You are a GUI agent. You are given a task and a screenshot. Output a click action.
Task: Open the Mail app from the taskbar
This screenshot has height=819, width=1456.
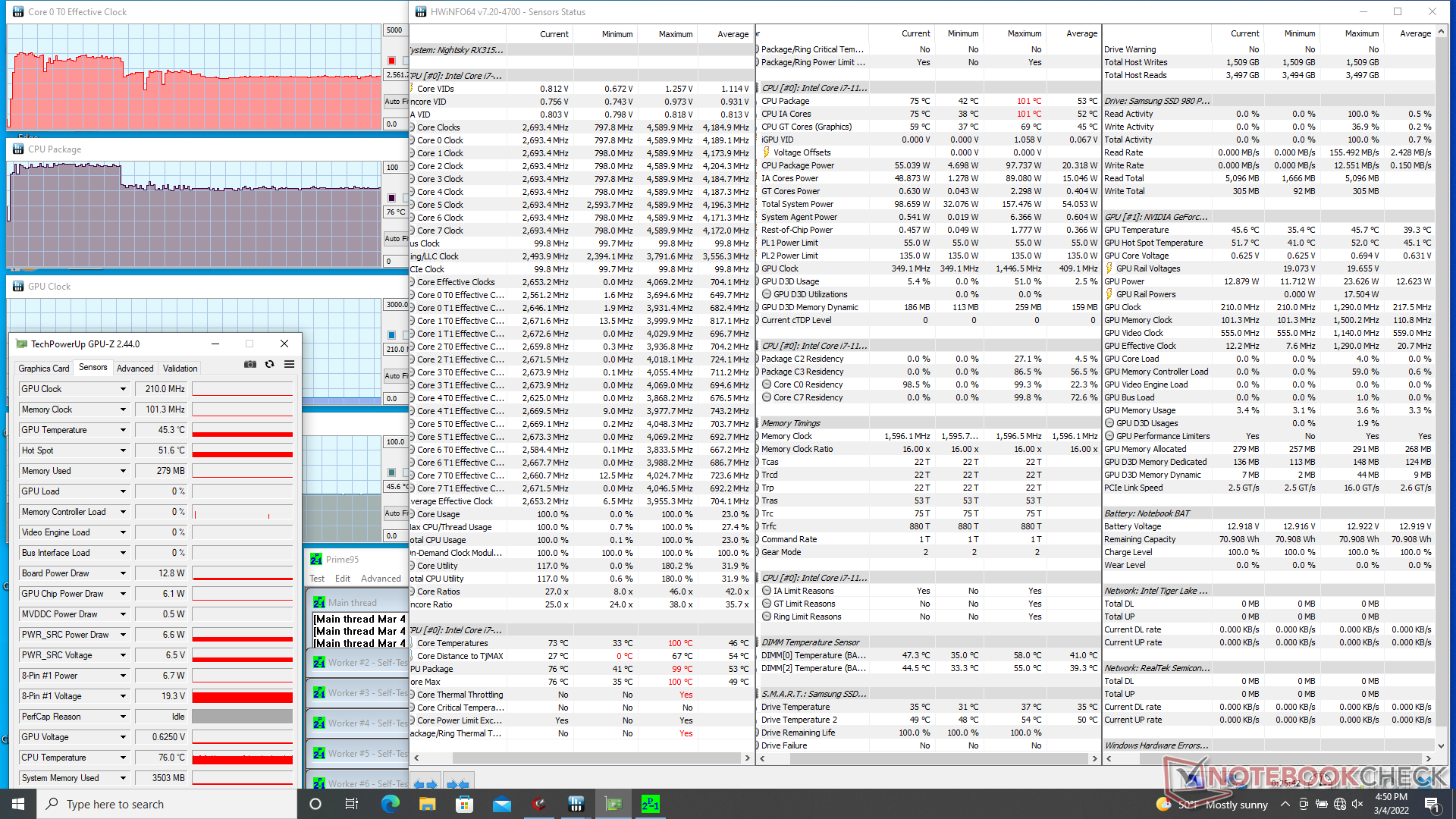501,804
